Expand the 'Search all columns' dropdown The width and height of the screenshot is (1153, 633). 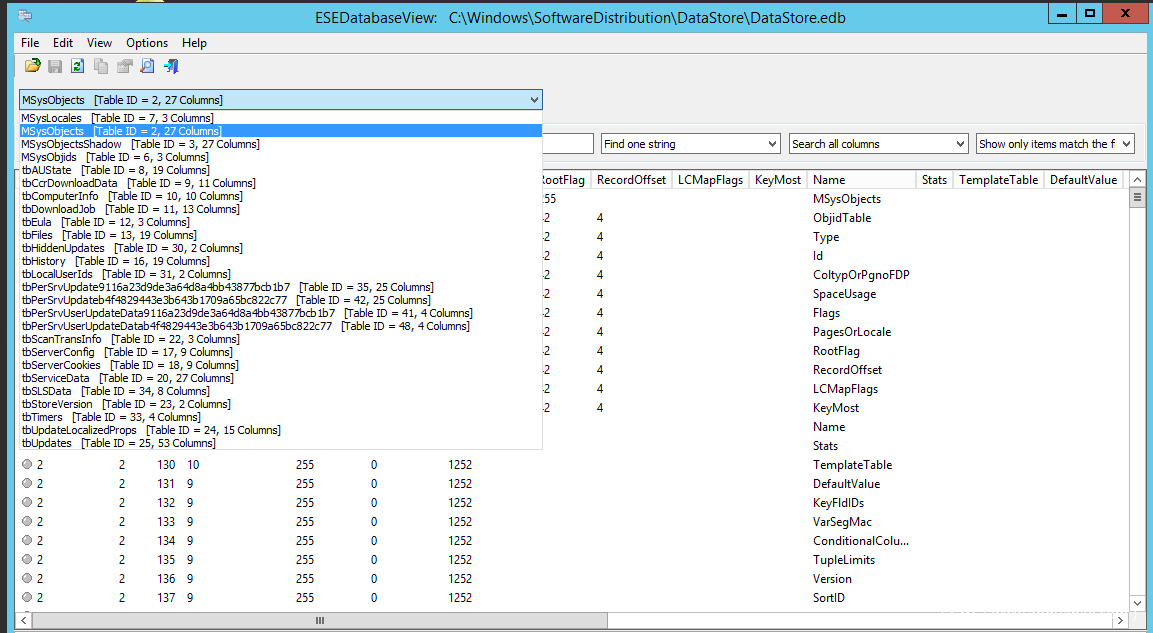878,144
